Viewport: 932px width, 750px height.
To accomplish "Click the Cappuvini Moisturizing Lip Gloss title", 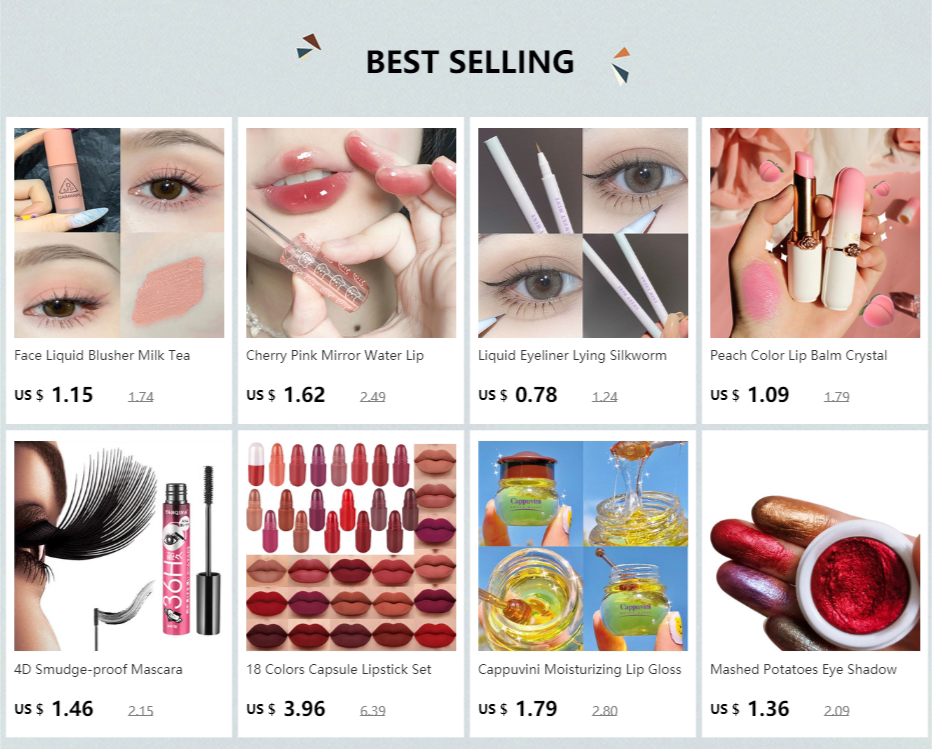I will [x=580, y=669].
